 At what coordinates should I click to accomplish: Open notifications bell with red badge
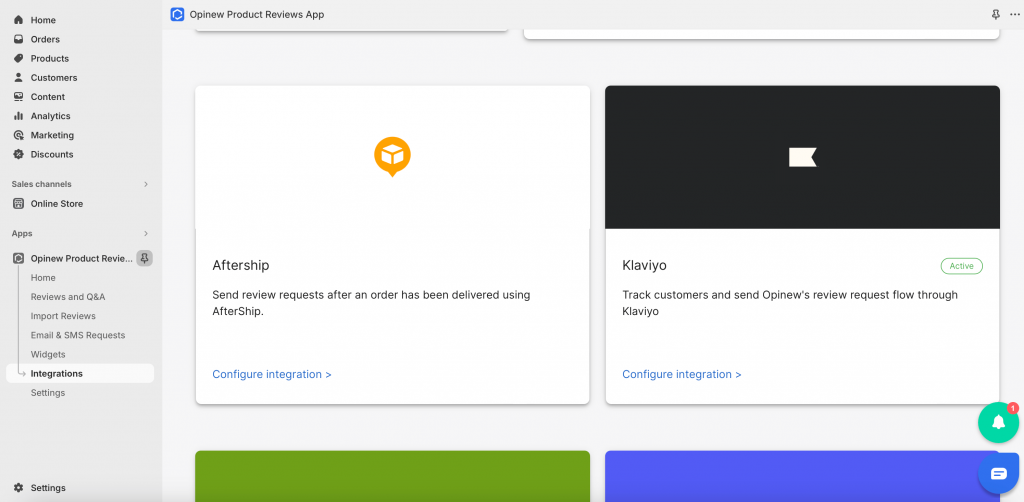pos(999,423)
